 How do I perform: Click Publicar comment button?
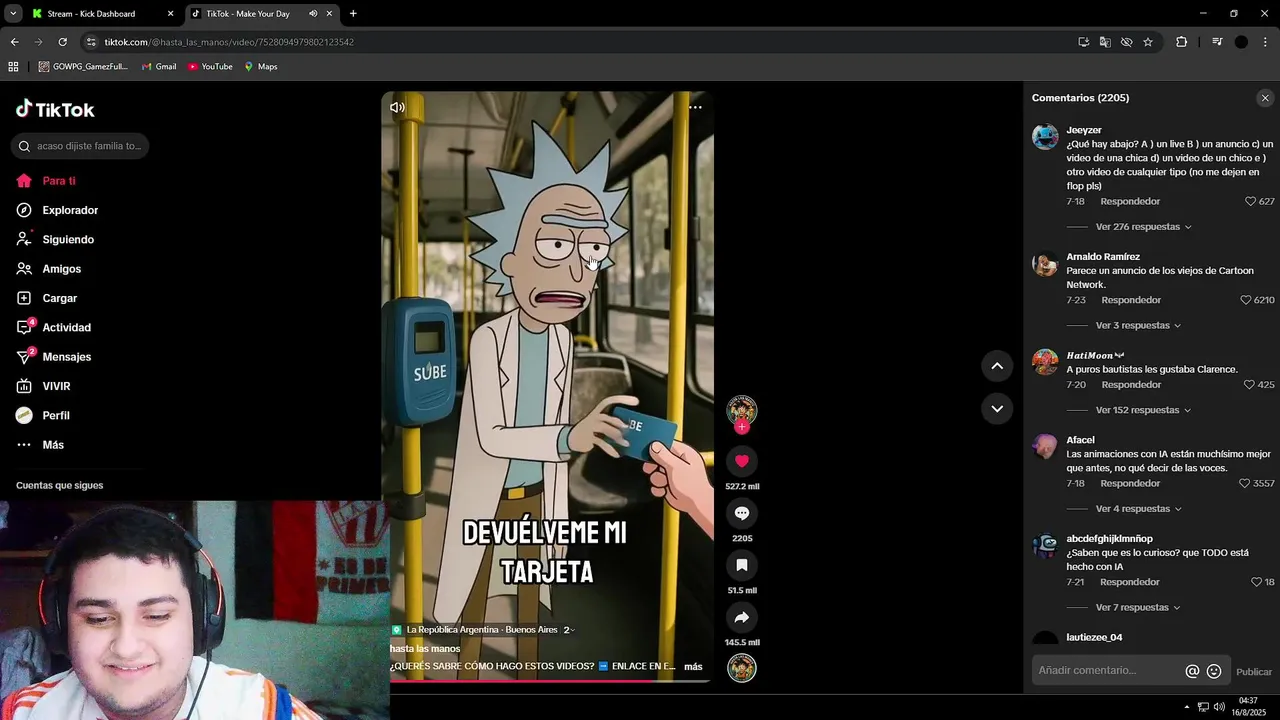point(1254,672)
